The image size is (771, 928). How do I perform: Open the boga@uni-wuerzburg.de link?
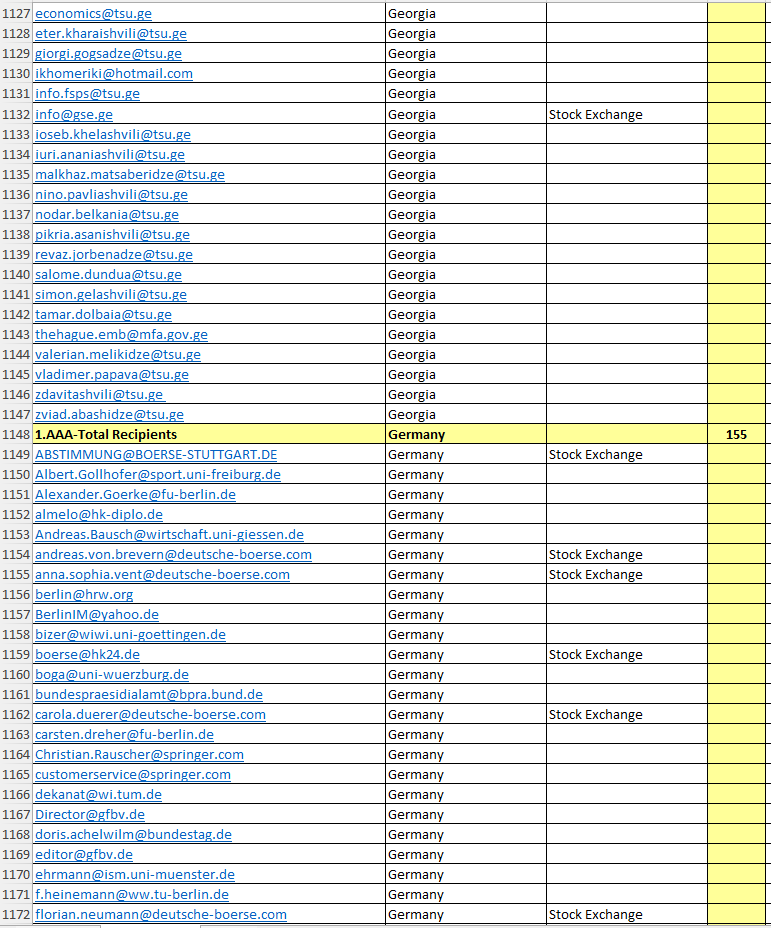112,675
